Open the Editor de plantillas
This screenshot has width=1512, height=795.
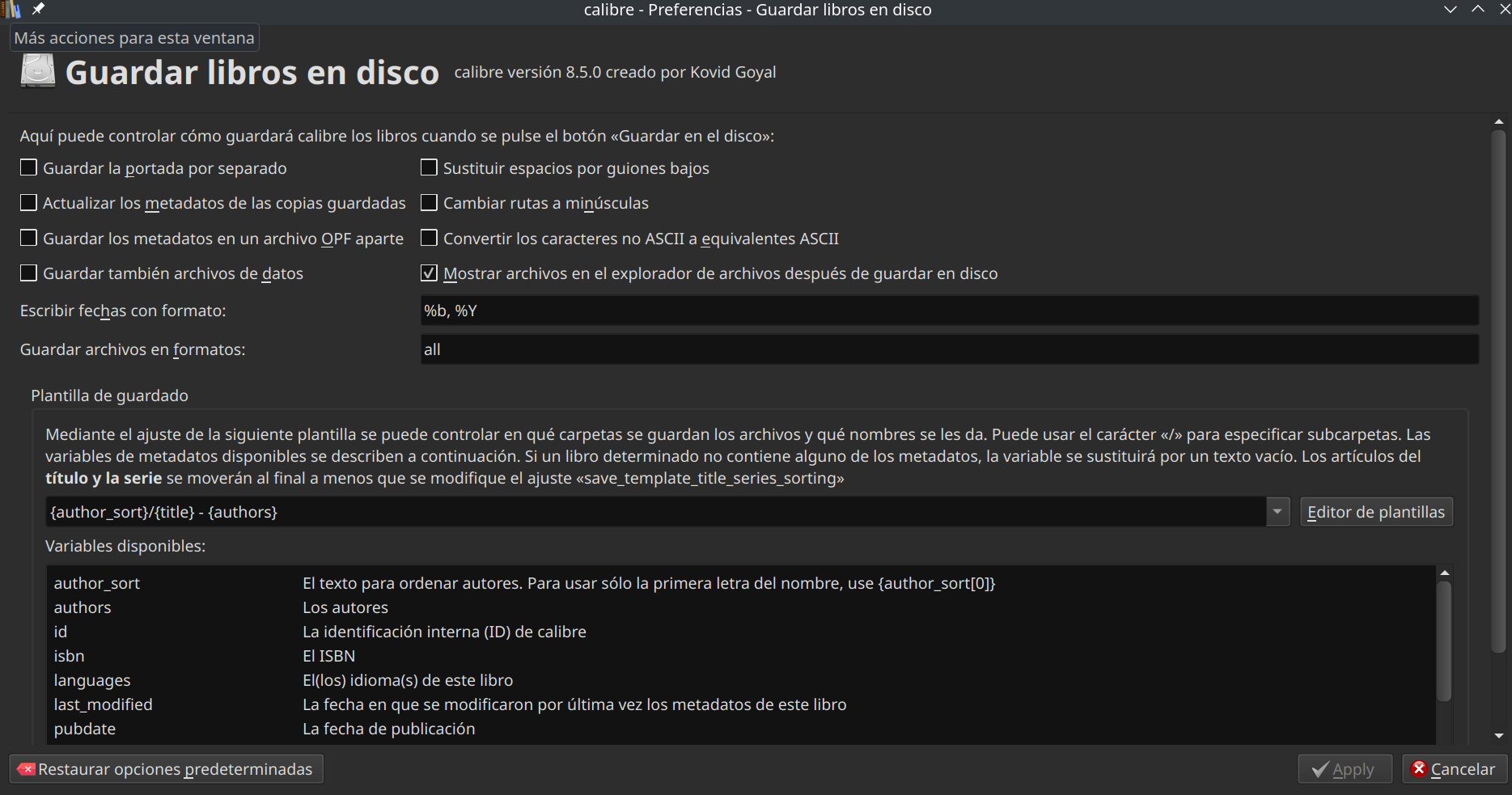(1375, 512)
